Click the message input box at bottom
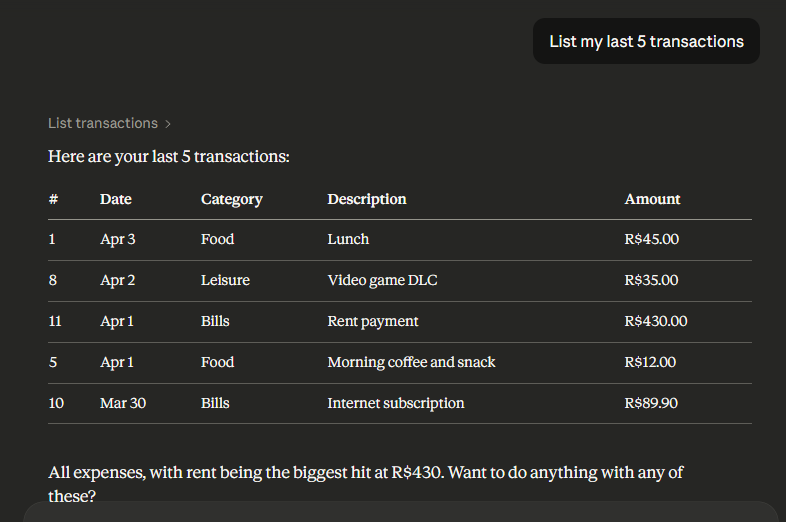786x522 pixels. pyautogui.click(x=400, y=511)
